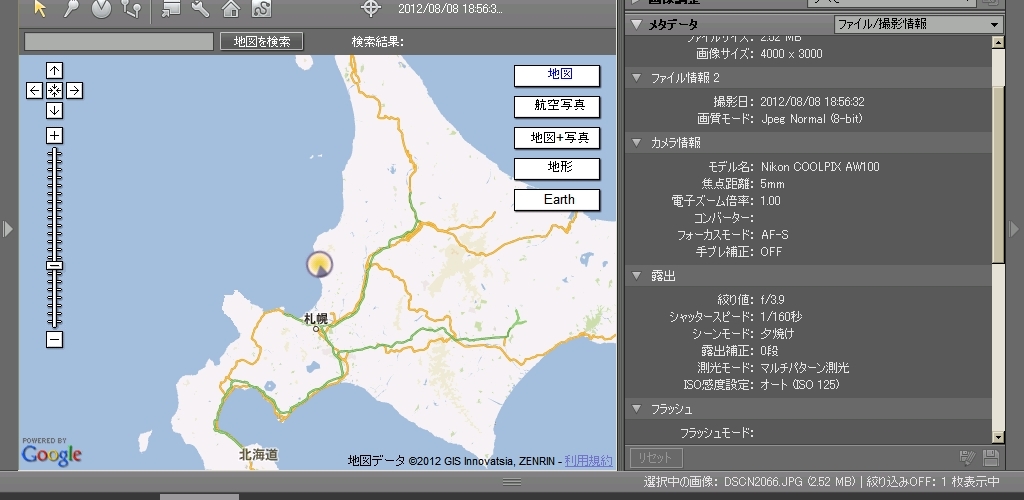Click the map zoom-out minus button
The height and width of the screenshot is (500, 1024).
click(x=55, y=340)
